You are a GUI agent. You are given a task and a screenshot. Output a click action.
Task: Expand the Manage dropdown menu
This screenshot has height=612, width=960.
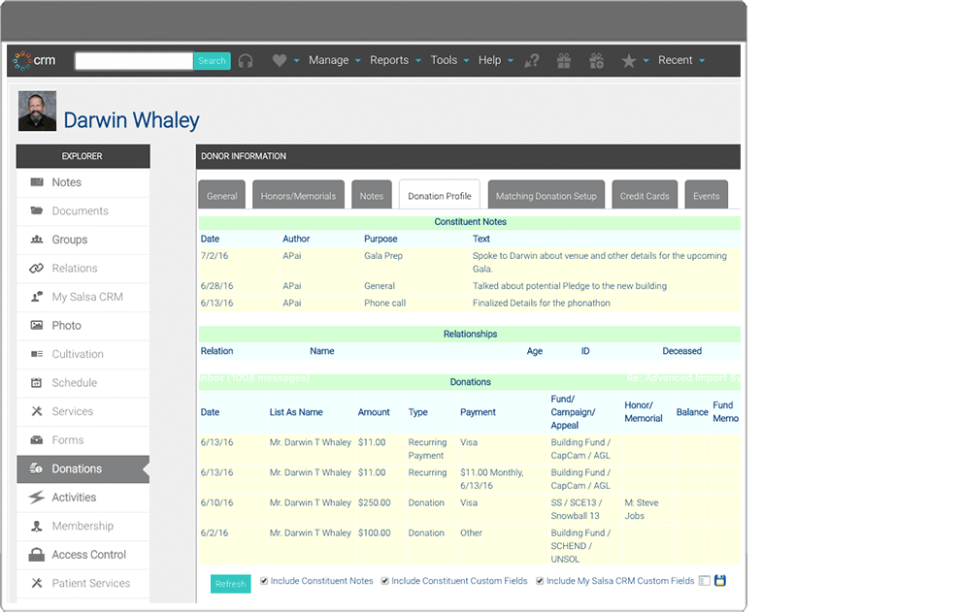(x=334, y=60)
